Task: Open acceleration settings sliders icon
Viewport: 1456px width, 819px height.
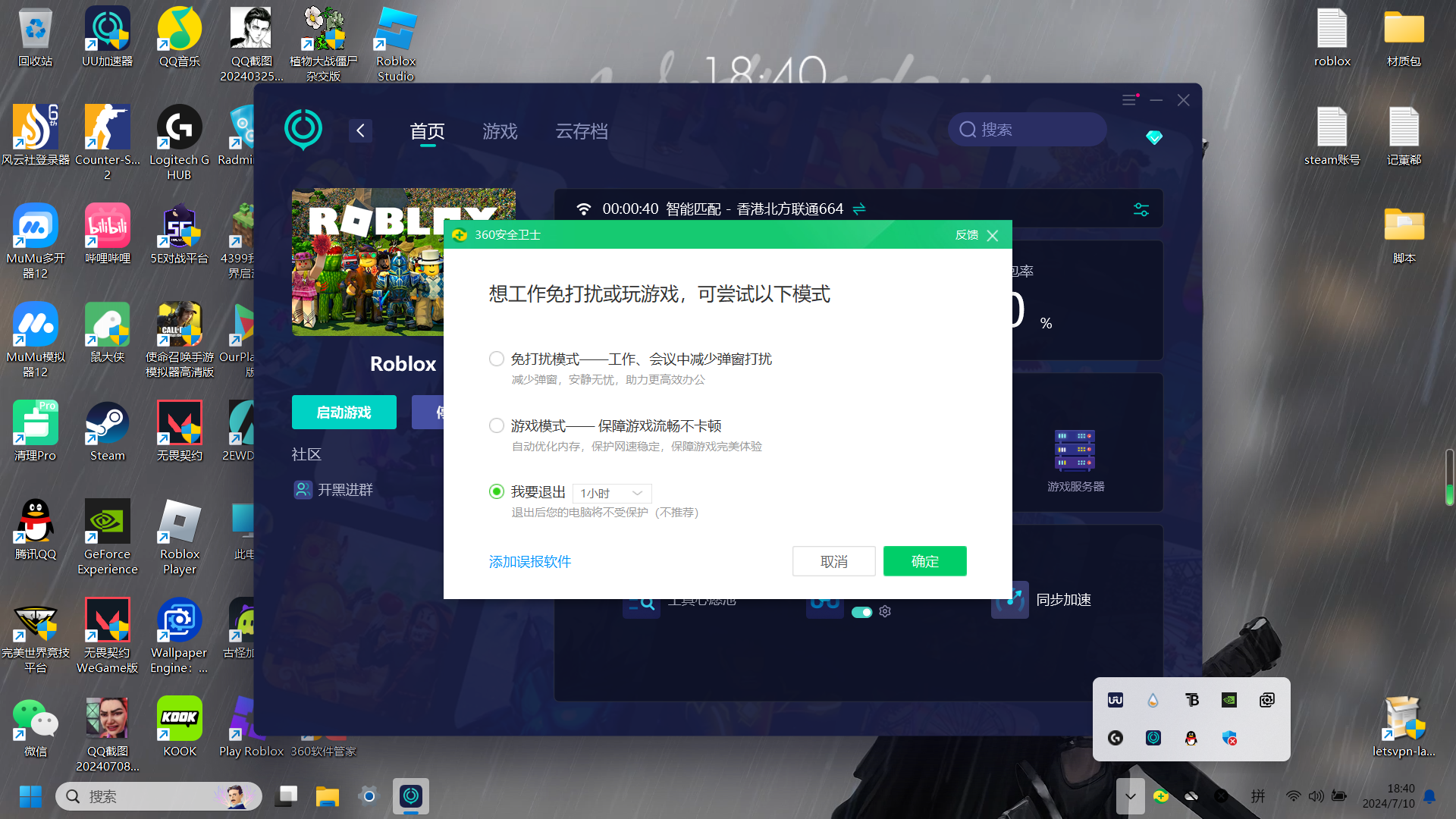Action: 1141,209
